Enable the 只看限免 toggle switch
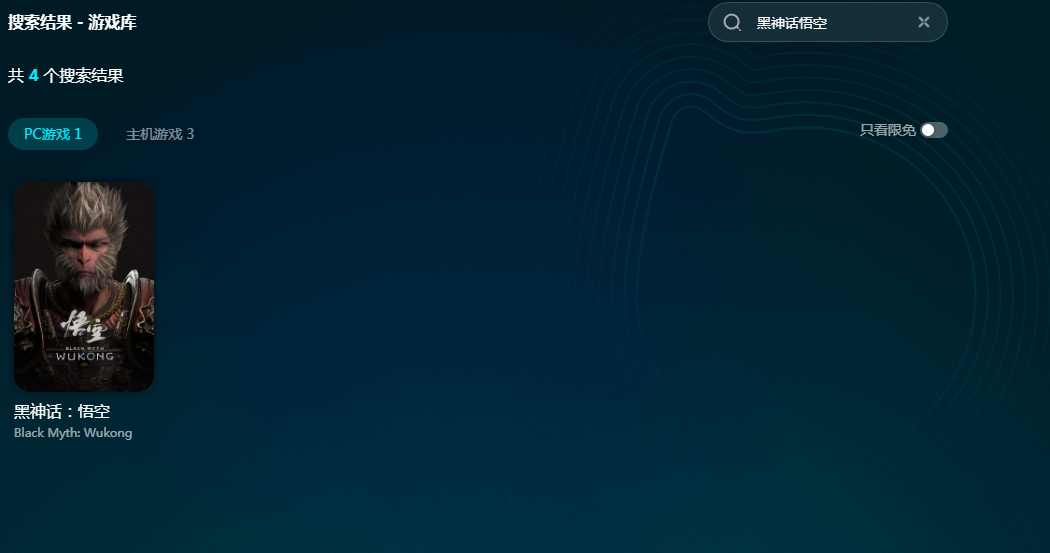1050x553 pixels. [x=933, y=130]
